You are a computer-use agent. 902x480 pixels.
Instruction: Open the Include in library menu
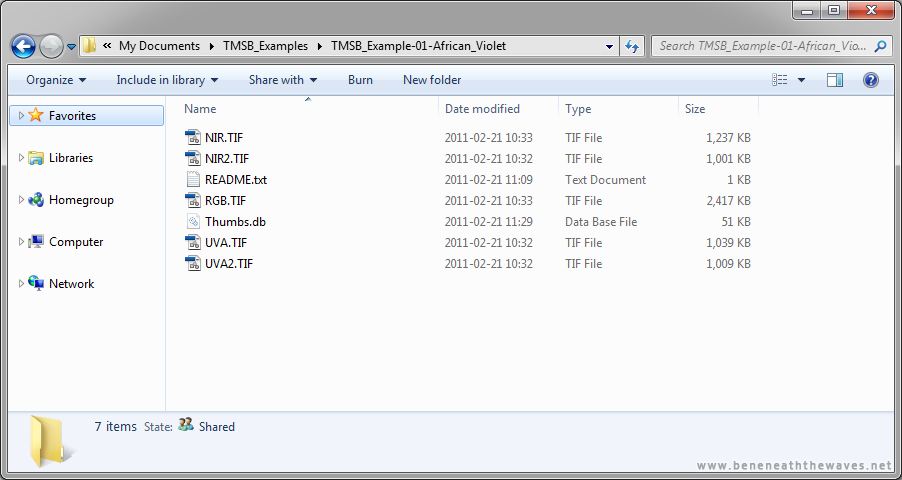pyautogui.click(x=167, y=80)
